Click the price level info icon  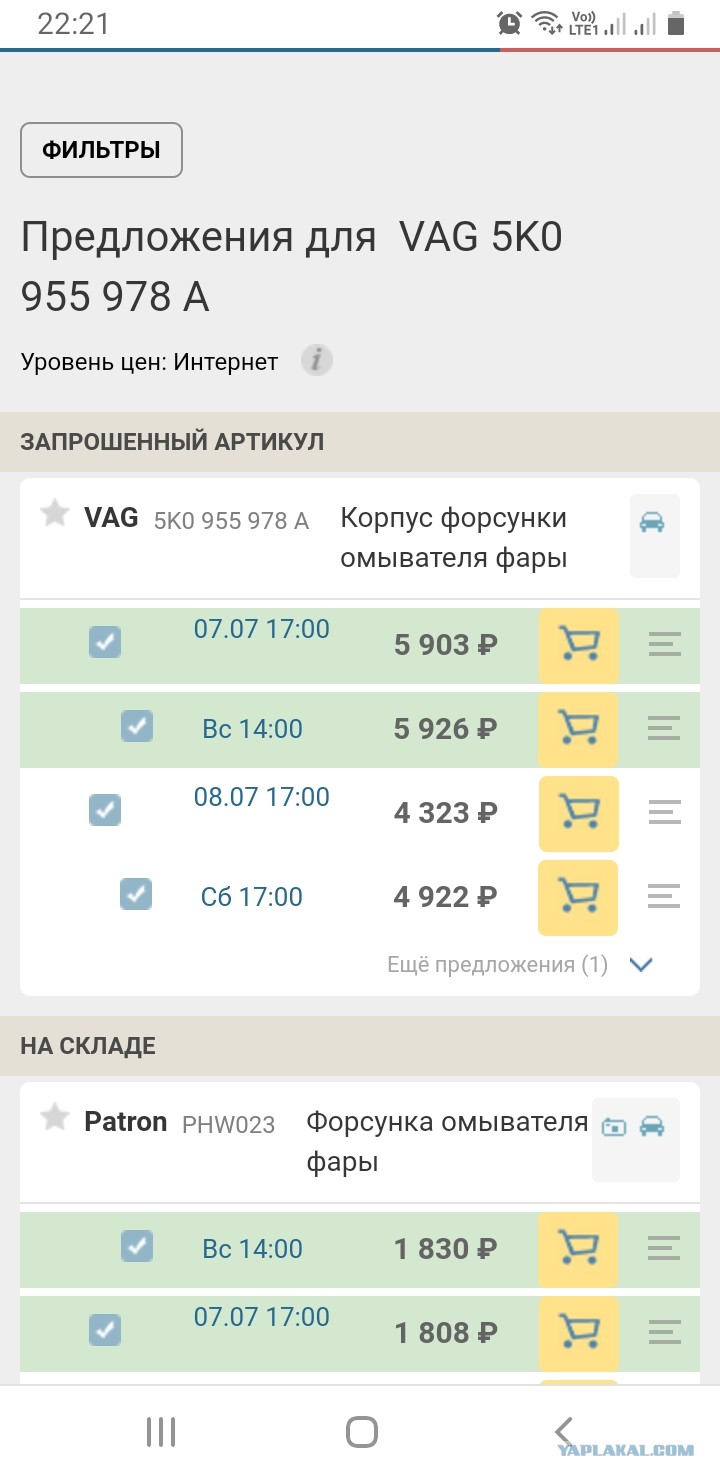(x=317, y=361)
